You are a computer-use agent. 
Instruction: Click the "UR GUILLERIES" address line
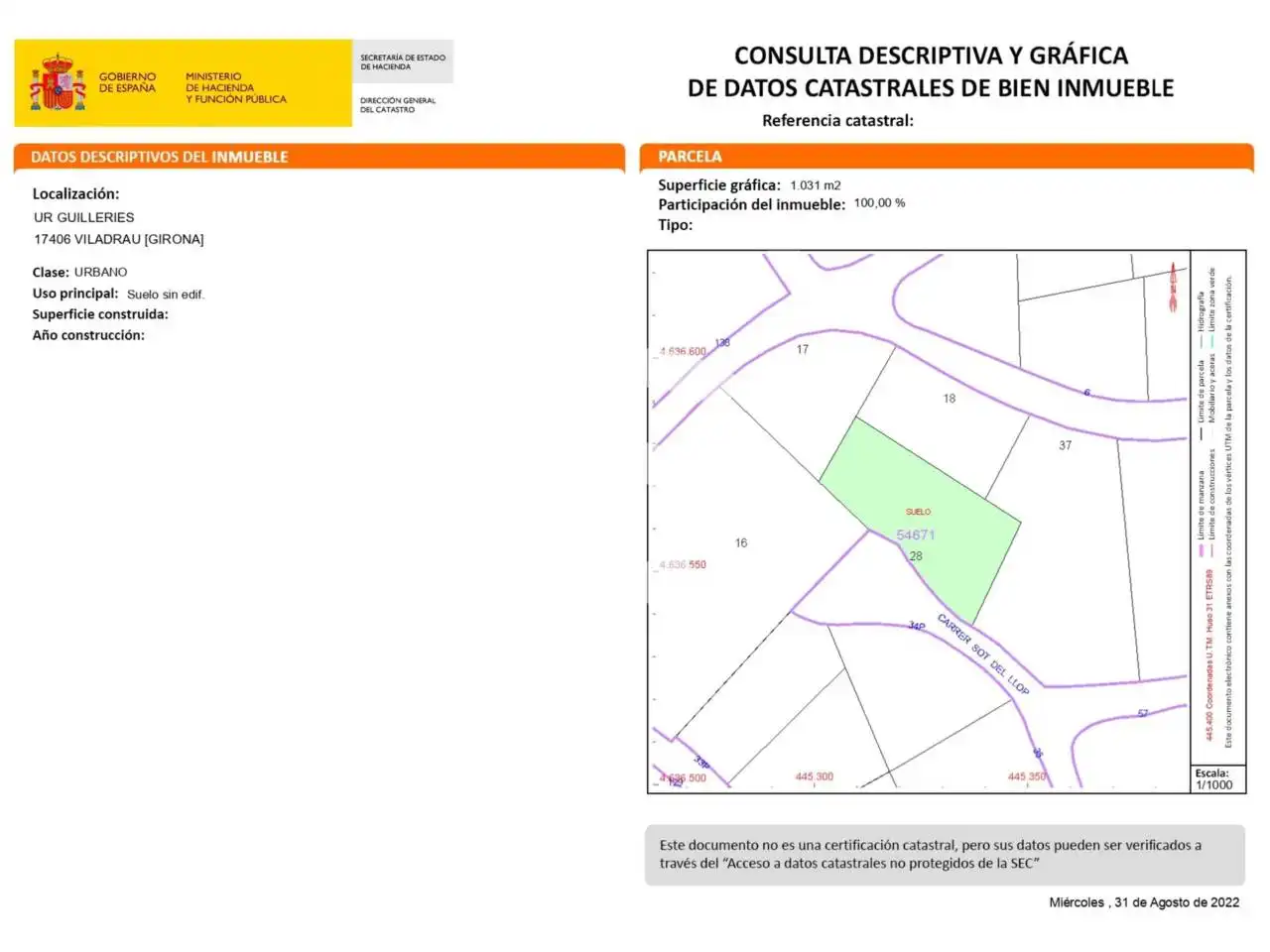(x=84, y=217)
